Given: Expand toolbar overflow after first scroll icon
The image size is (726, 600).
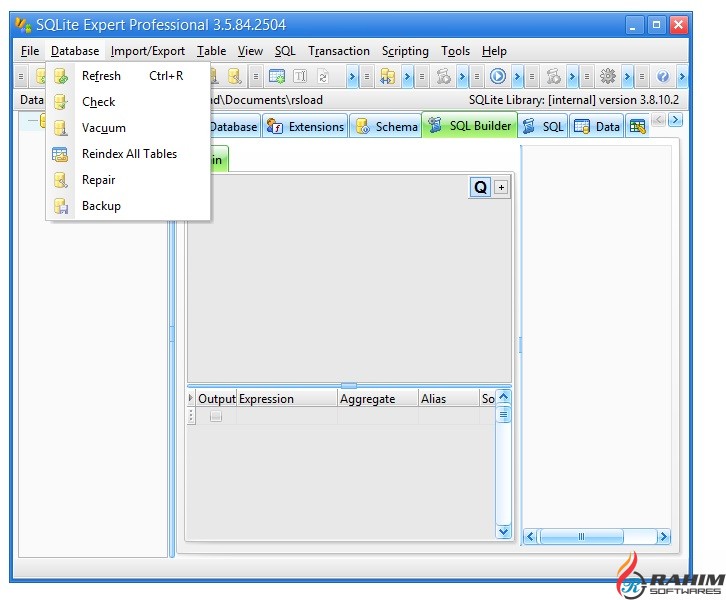Looking at the screenshot, I should pyautogui.click(x=463, y=77).
